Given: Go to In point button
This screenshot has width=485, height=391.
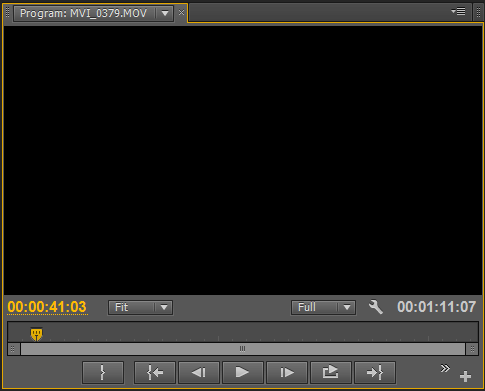Looking at the screenshot, I should 155,372.
